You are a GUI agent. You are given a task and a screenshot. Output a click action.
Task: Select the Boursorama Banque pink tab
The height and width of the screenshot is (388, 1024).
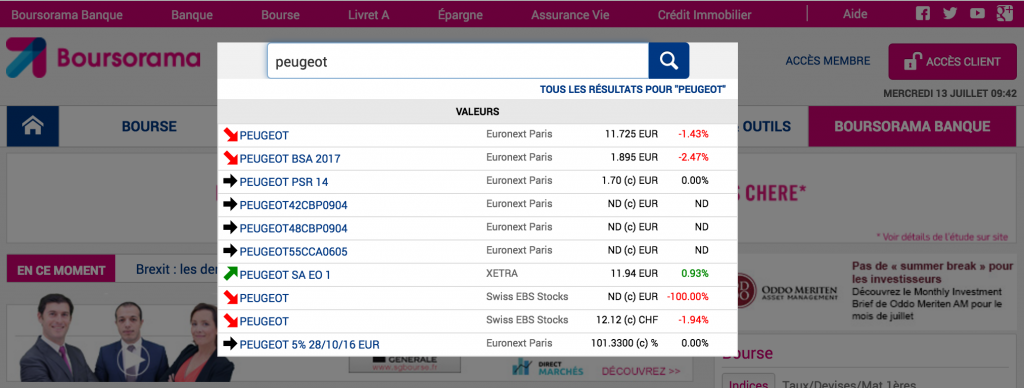(x=912, y=126)
